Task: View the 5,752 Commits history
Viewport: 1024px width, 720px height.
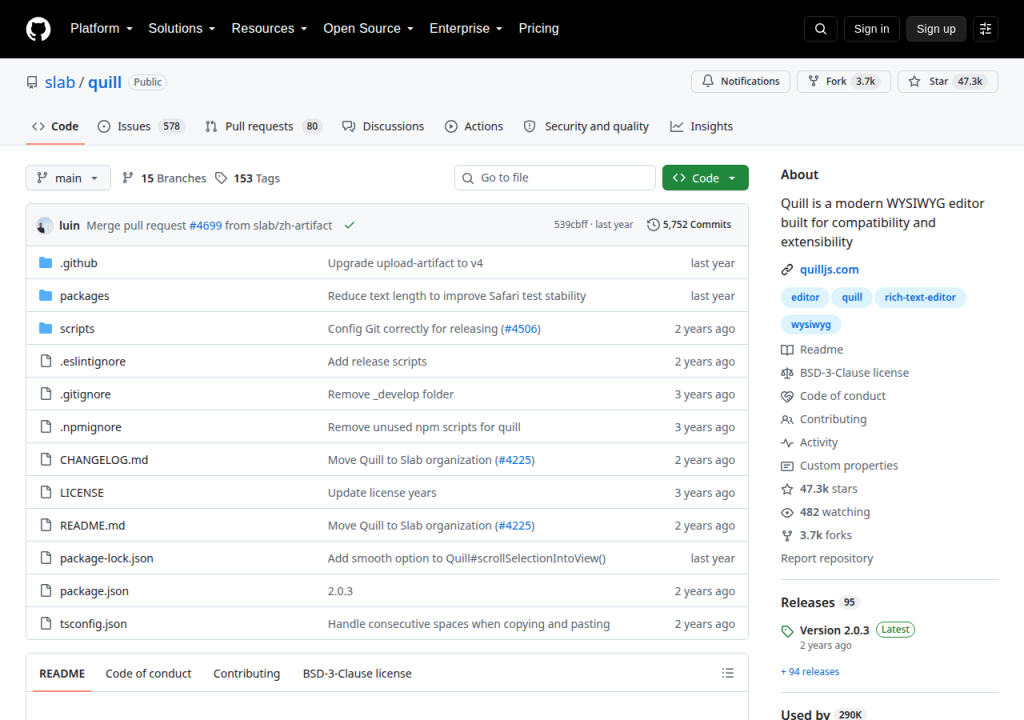Action: [x=689, y=225]
